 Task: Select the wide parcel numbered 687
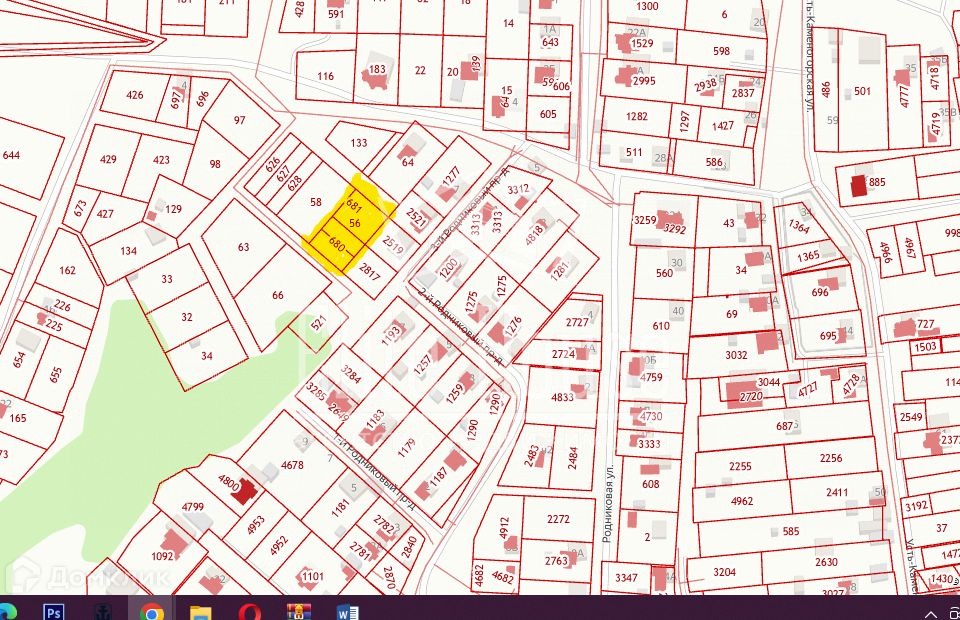point(785,427)
